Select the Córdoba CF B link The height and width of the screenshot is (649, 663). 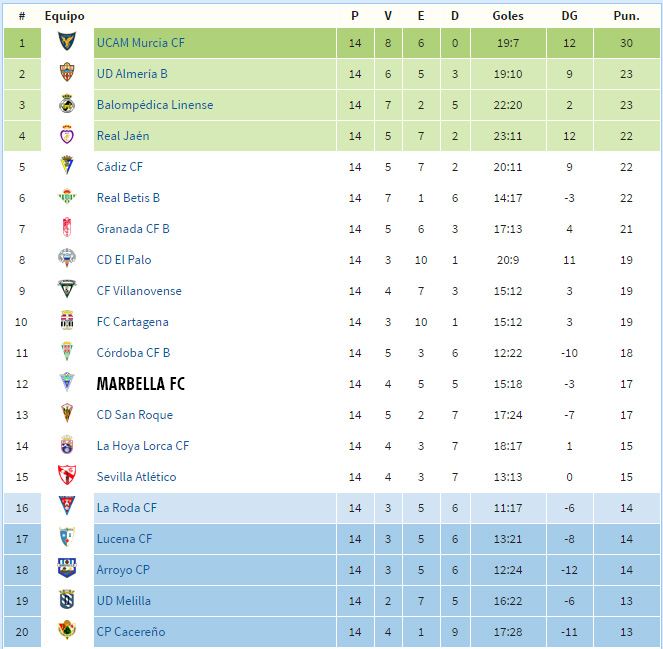pyautogui.click(x=133, y=353)
